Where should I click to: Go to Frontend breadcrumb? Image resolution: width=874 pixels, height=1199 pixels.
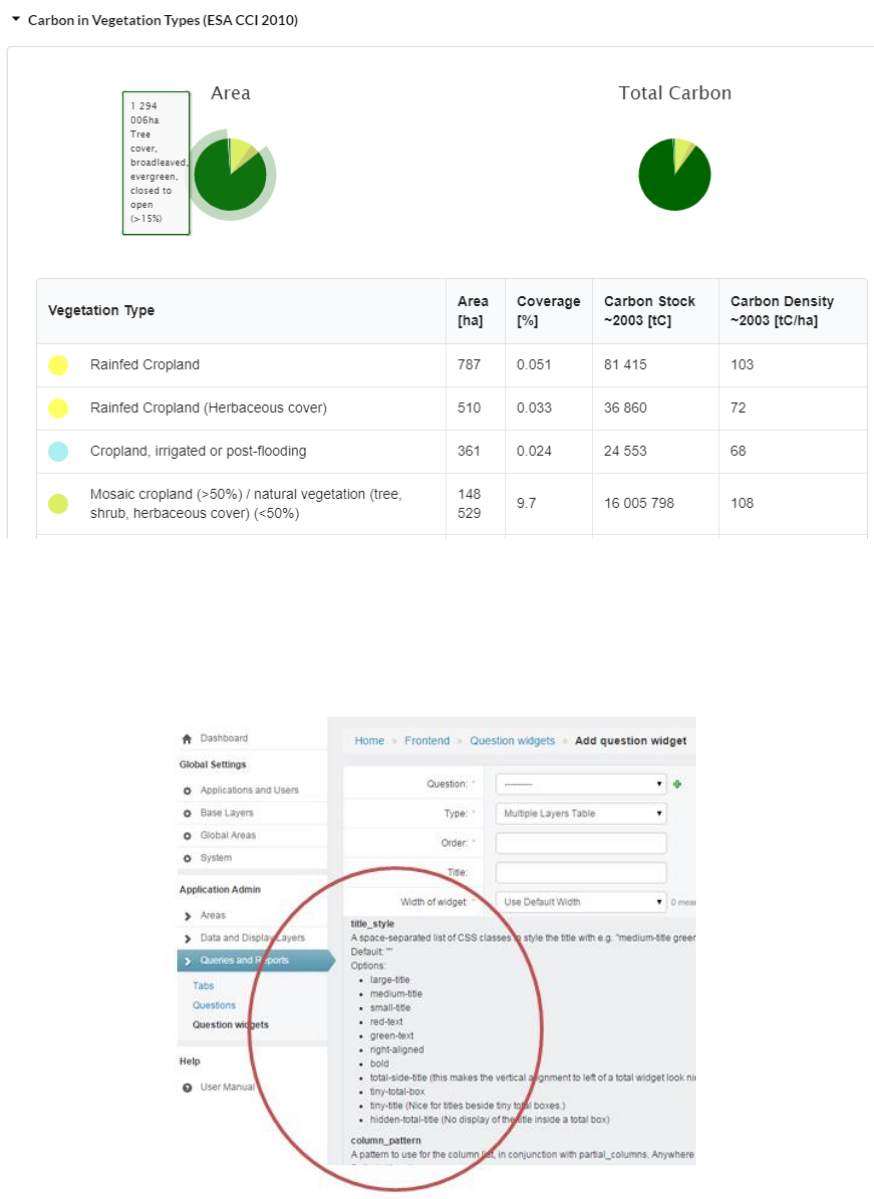(427, 741)
